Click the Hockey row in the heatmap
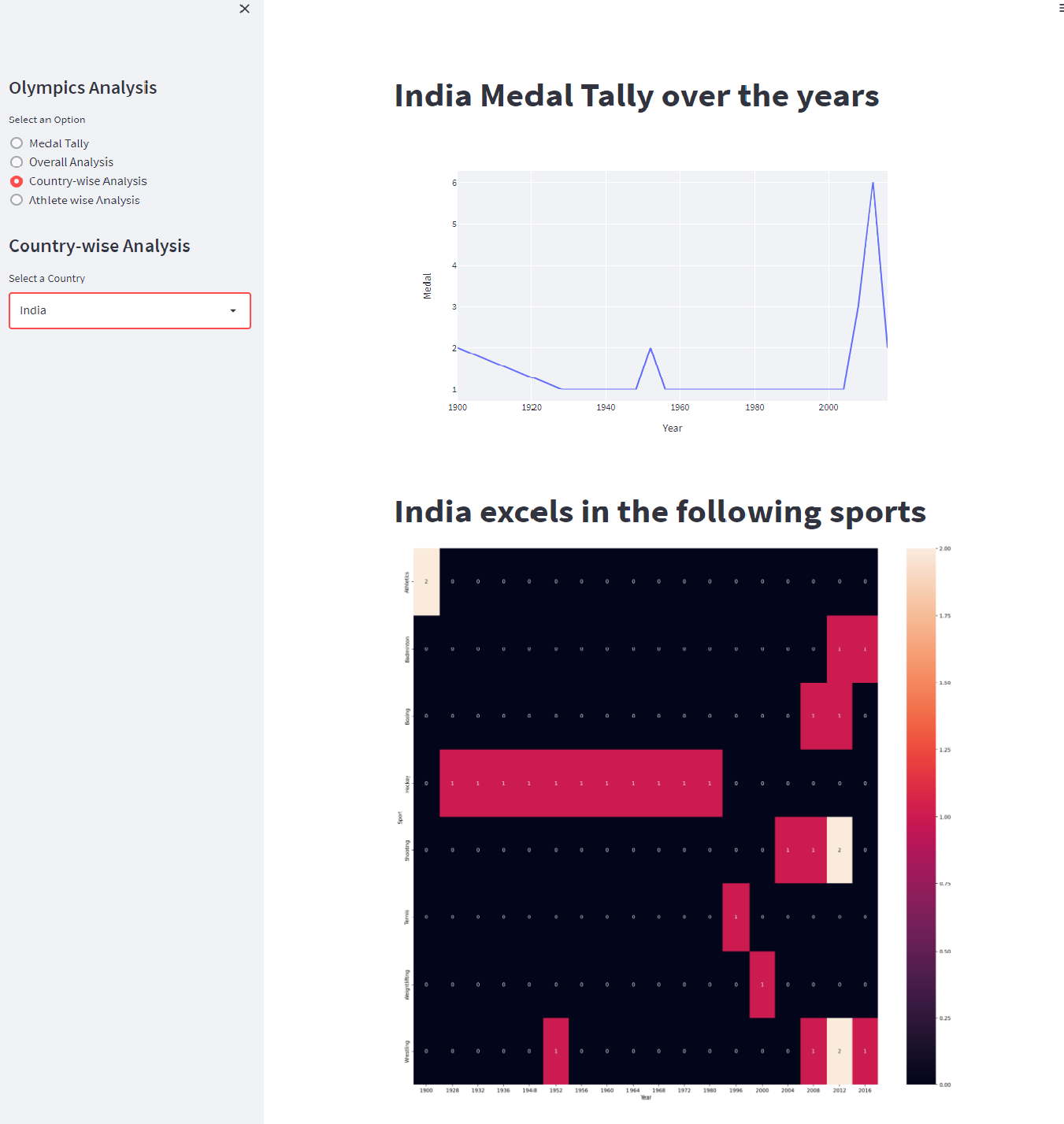 pyautogui.click(x=580, y=783)
